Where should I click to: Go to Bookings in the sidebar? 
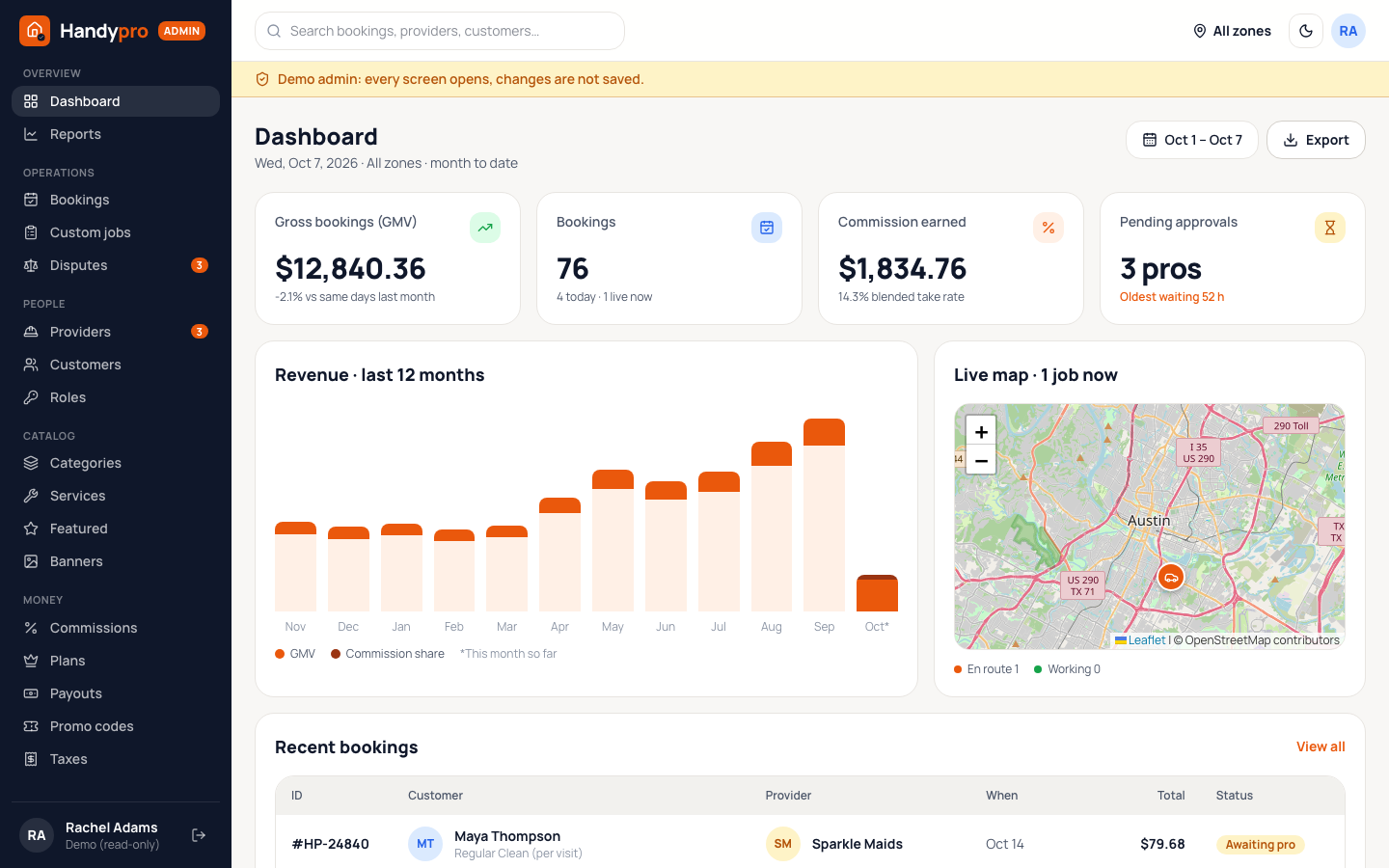coord(116,200)
